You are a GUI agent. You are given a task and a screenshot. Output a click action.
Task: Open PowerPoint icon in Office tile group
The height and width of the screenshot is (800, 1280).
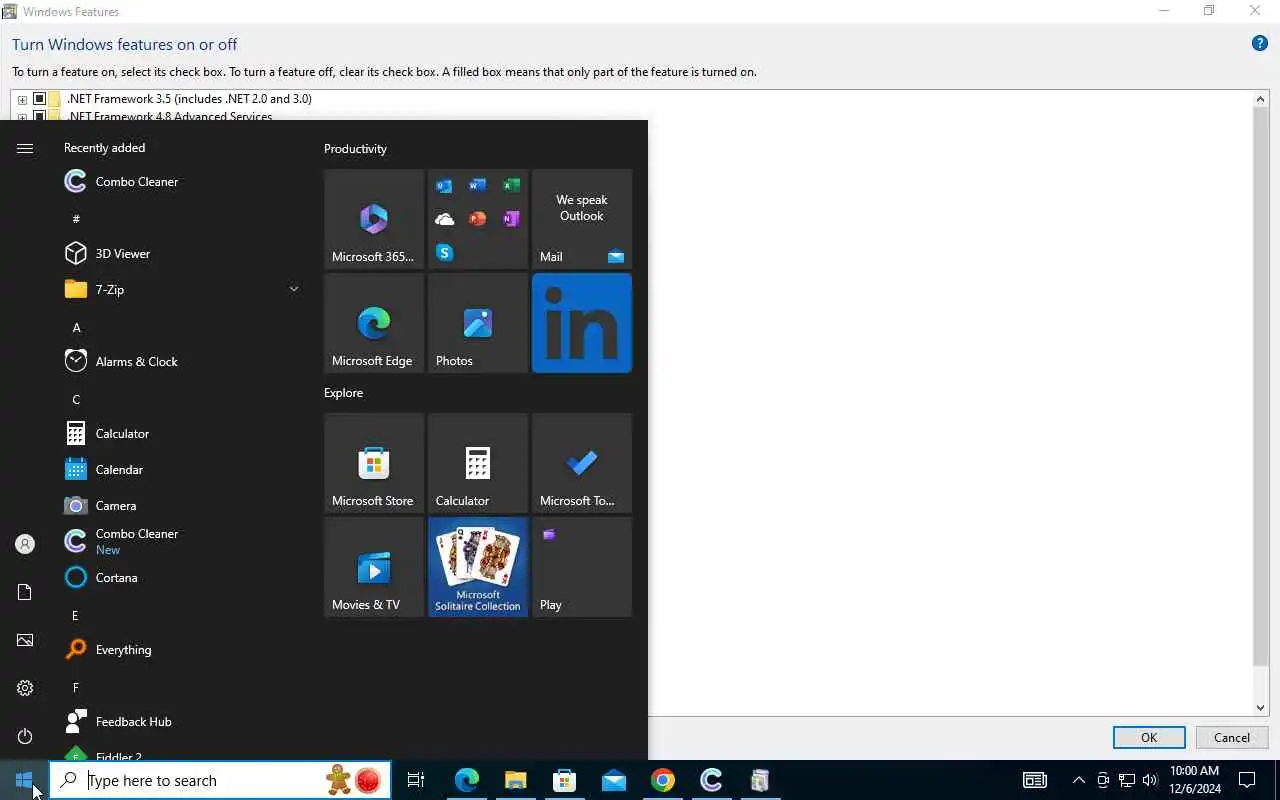478,219
